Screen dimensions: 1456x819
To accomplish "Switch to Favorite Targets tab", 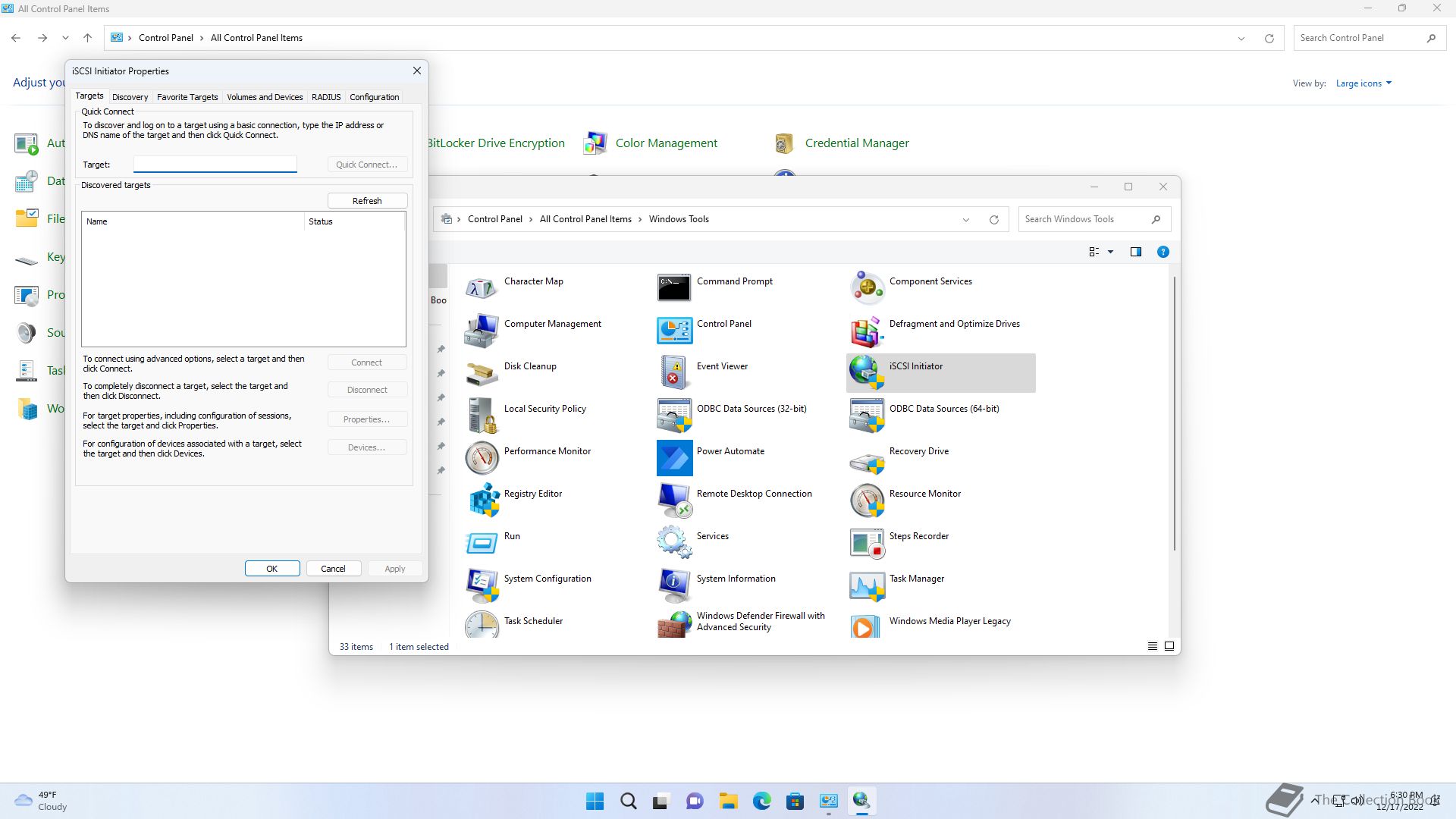I will 187,97.
